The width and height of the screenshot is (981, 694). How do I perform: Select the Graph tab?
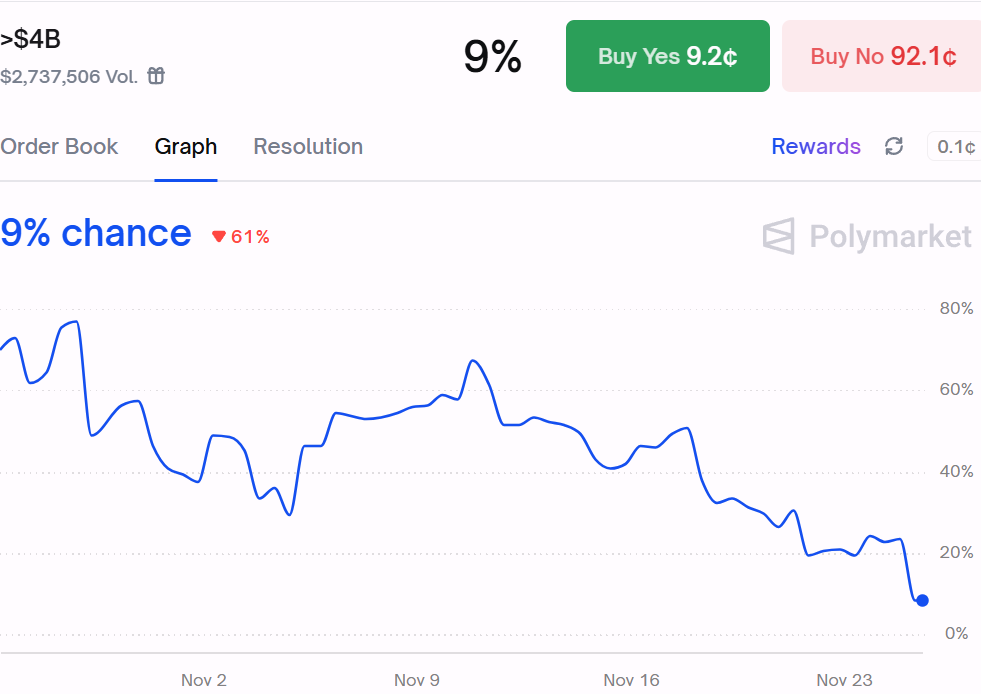pos(185,146)
